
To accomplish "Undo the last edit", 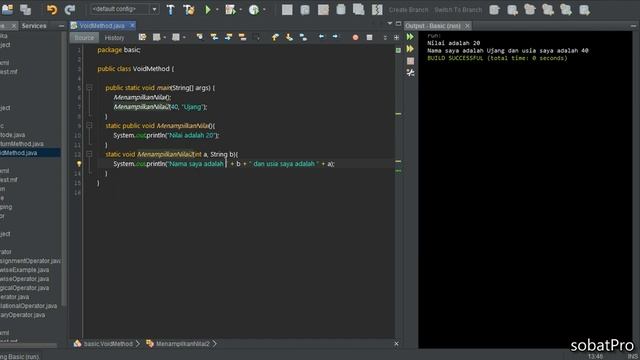I will click(52, 9).
